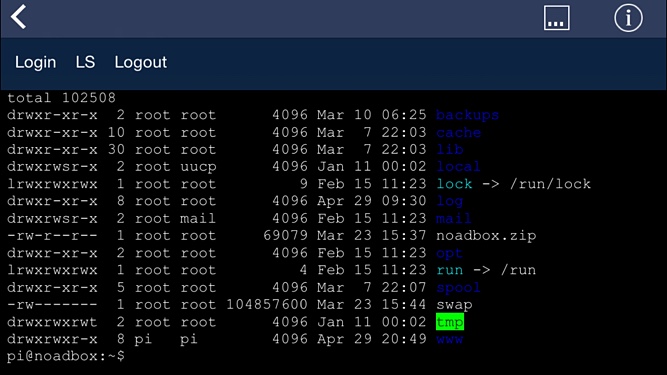This screenshot has width=667, height=375.
Task: Click the /run/lock link target text
Action: coord(550,184)
